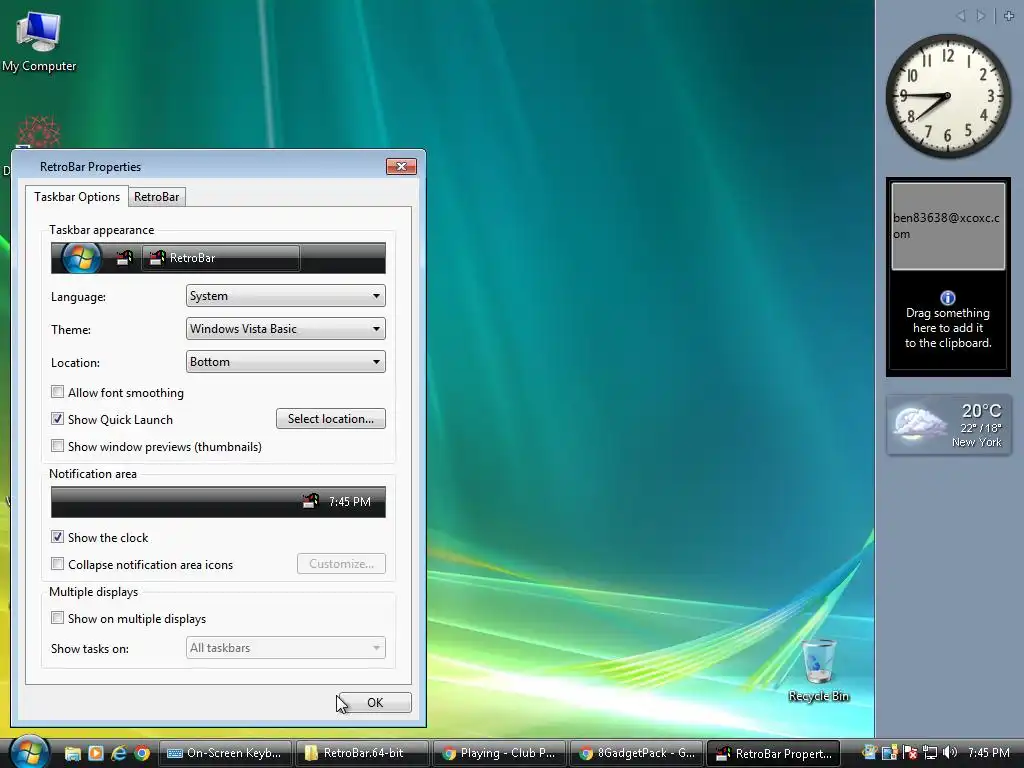Click the red X flag tray icon
This screenshot has height=768, width=1024.
910,753
